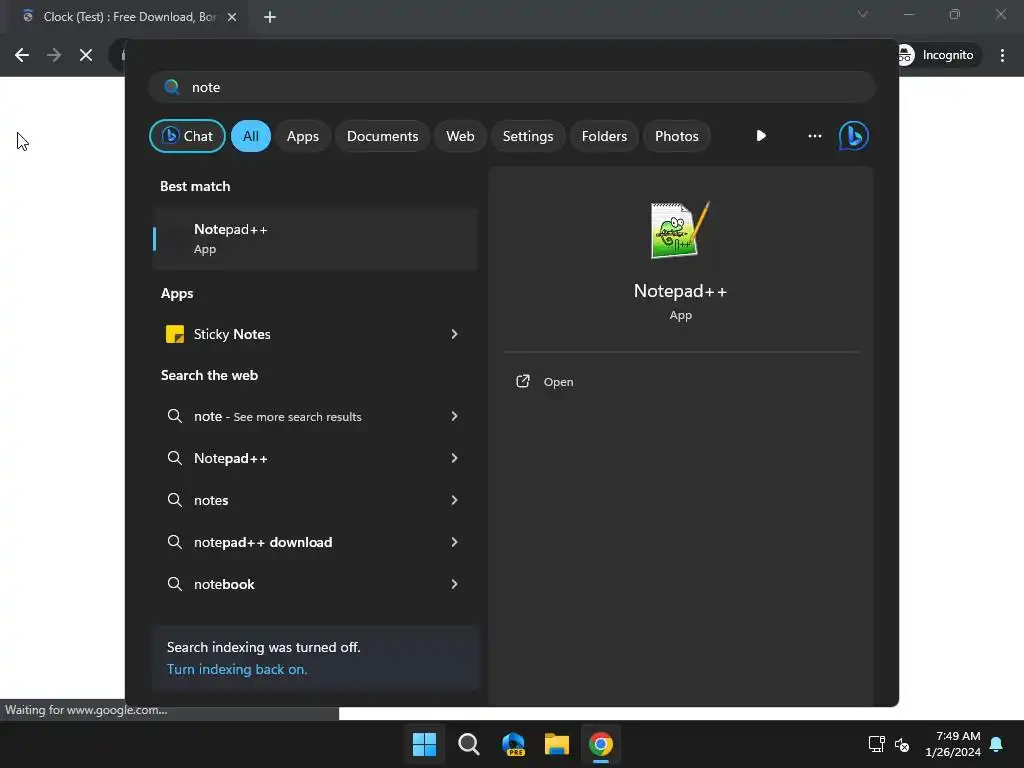This screenshot has width=1024, height=768.
Task: Expand 'notepad++ download' suggestion chevron
Action: [455, 542]
